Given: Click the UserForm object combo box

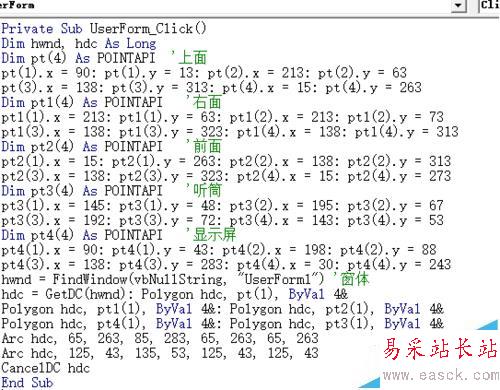Looking at the screenshot, I should (x=233, y=6).
